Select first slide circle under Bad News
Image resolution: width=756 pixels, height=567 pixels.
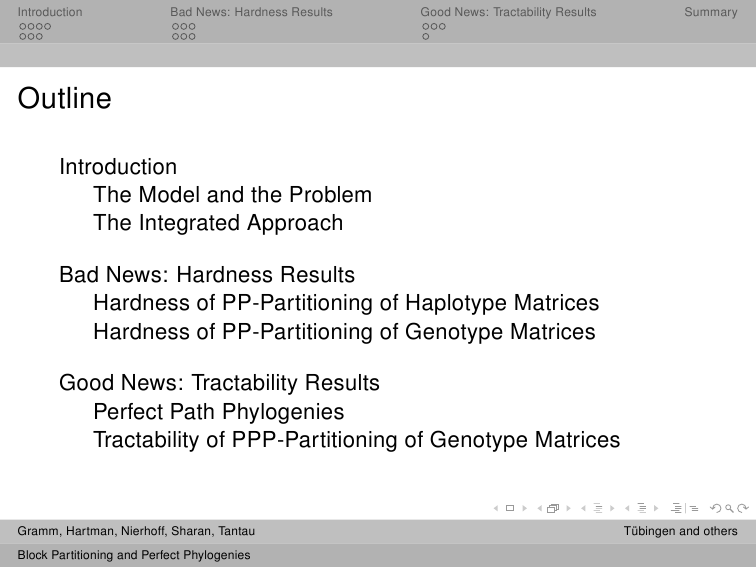click(x=176, y=27)
